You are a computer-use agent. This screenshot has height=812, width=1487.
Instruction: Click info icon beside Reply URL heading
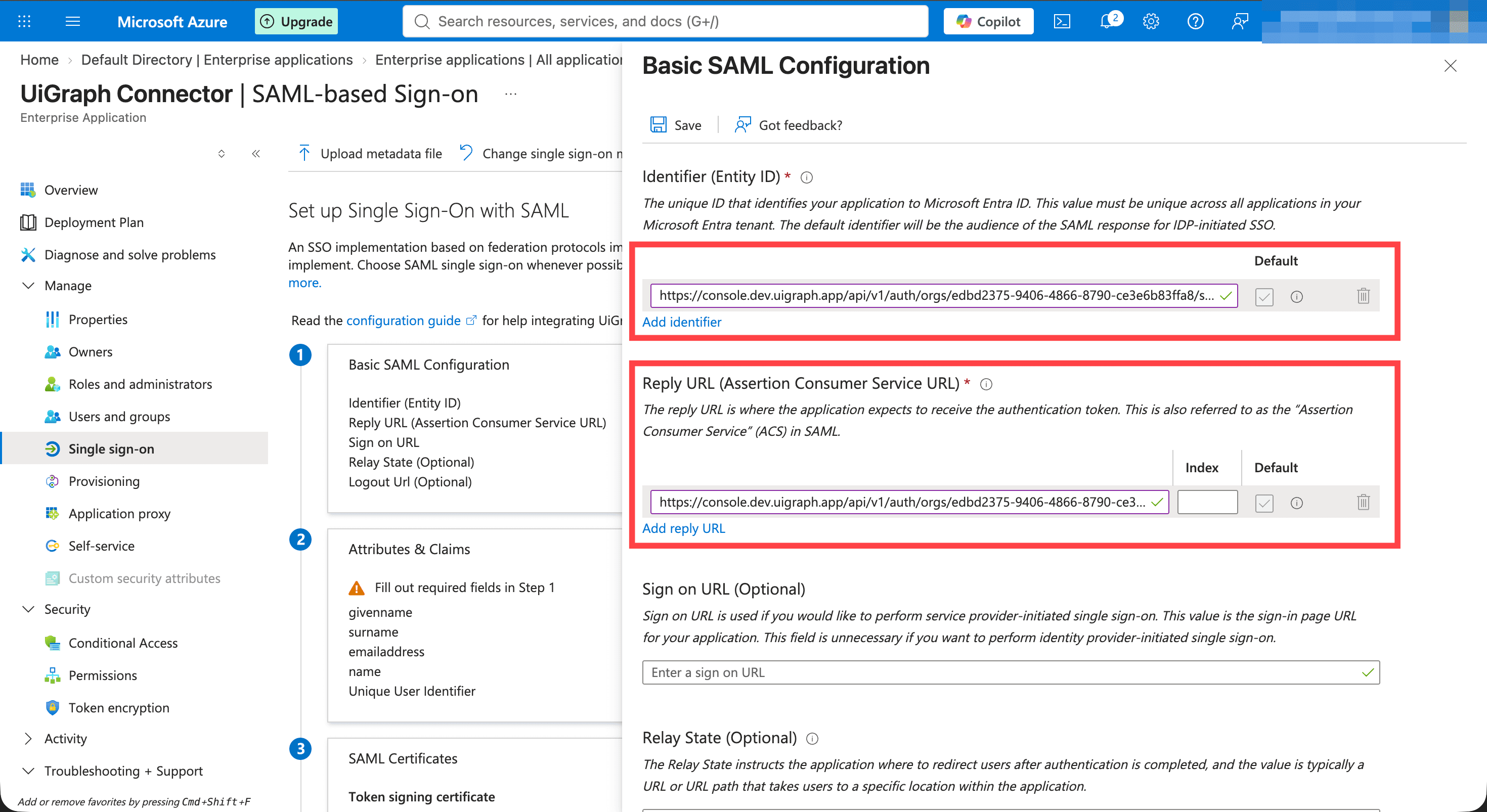pos(986,384)
